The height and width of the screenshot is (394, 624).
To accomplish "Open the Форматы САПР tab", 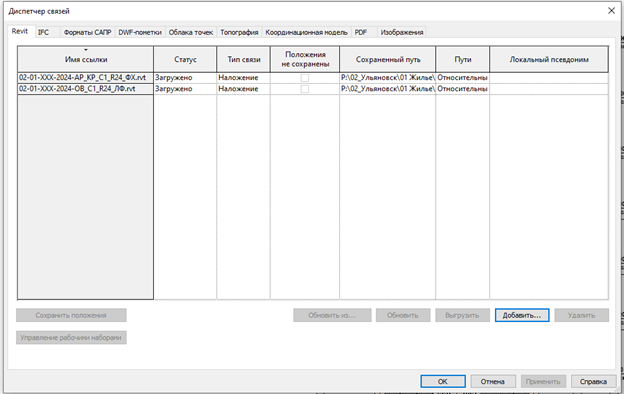I will [x=87, y=32].
